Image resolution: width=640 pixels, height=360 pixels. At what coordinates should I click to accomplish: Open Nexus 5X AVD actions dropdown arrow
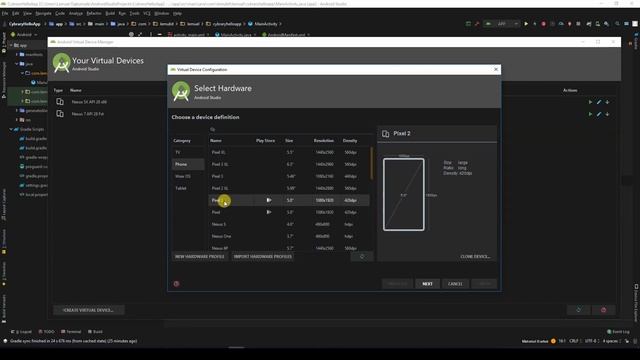coord(607,102)
